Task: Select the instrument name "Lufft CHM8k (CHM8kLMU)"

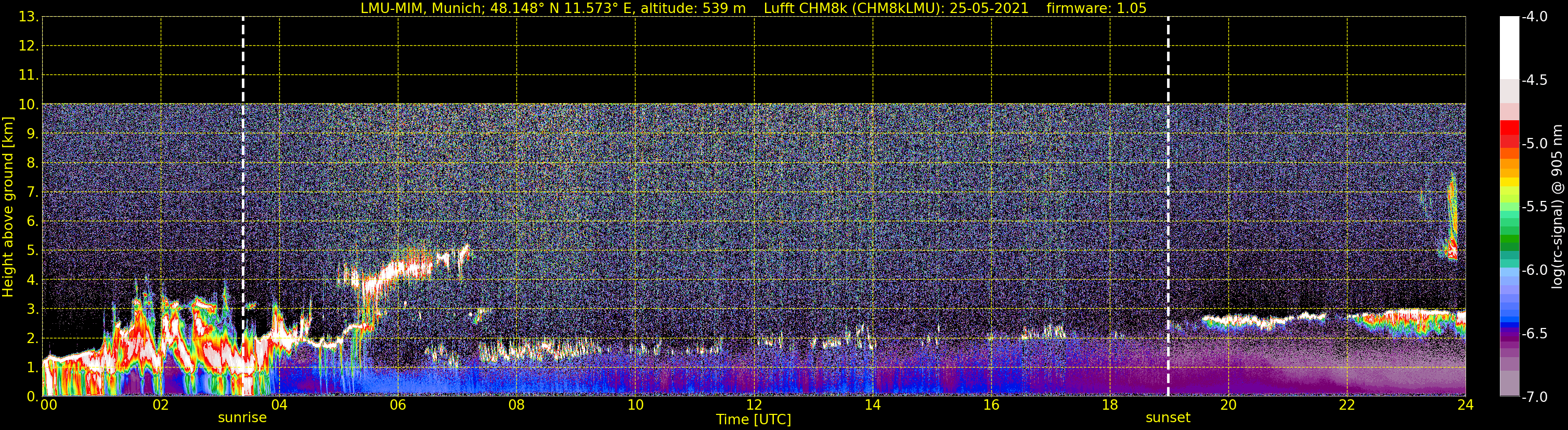Action: (x=854, y=8)
